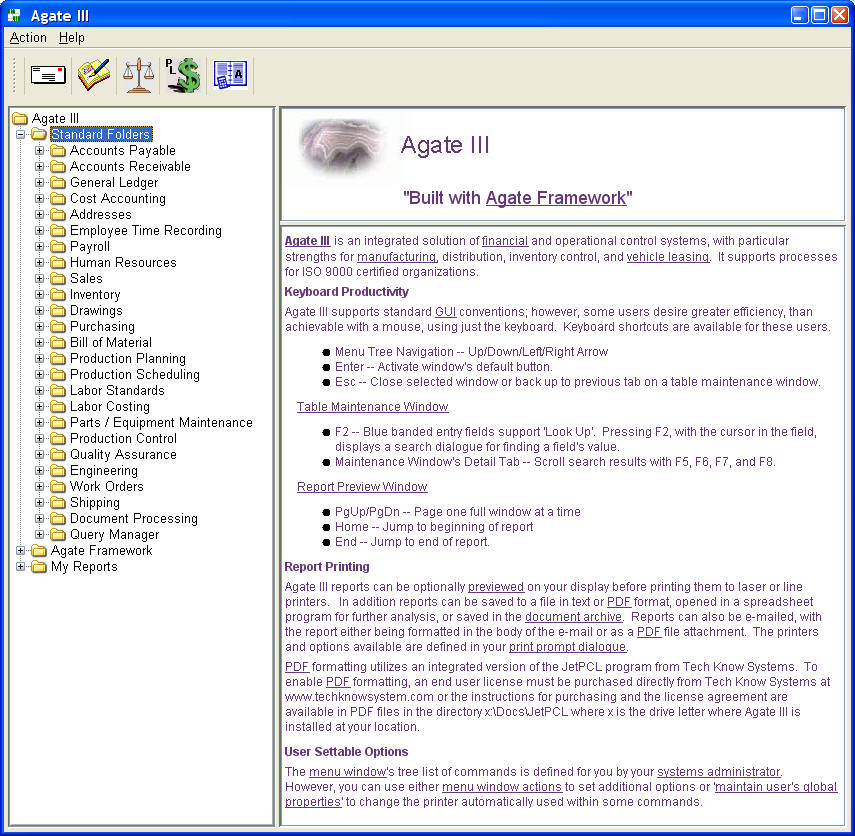
Task: Click the agate stone logo image
Action: pos(341,146)
